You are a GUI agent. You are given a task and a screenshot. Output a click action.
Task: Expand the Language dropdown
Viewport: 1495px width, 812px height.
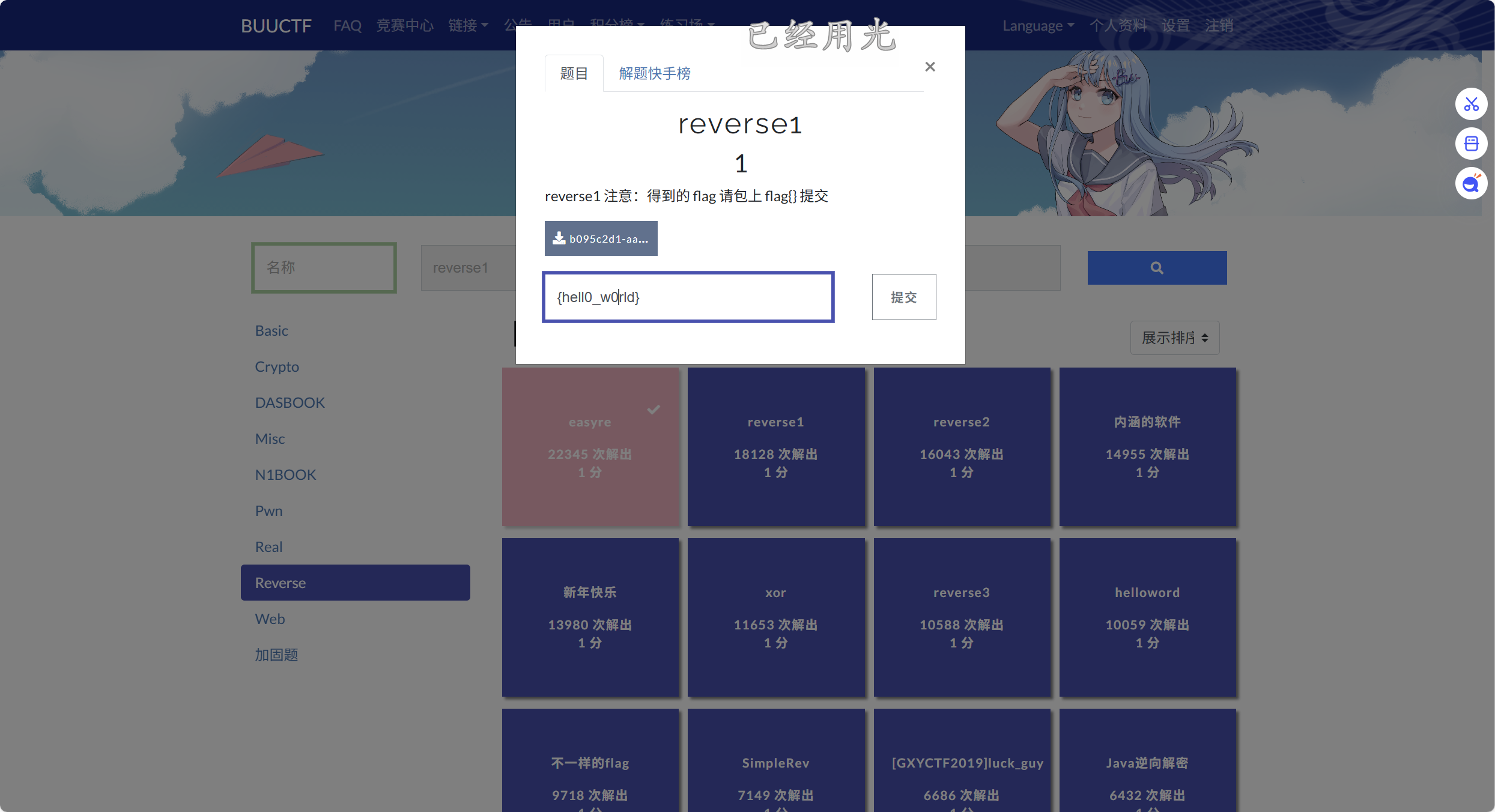tap(1038, 26)
